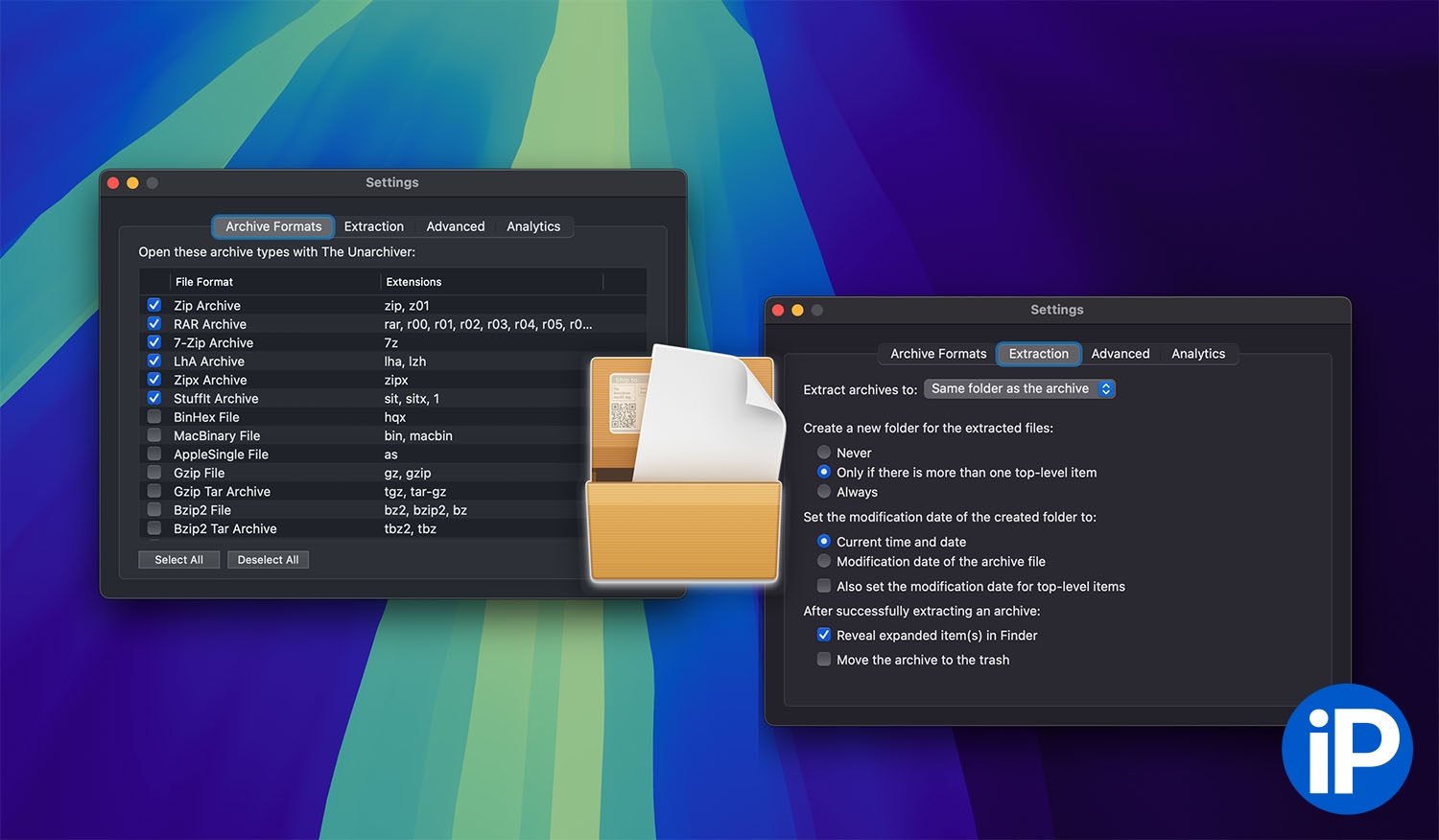Image resolution: width=1439 pixels, height=840 pixels.
Task: Select Archive Formats tab in left window
Action: pos(273,226)
